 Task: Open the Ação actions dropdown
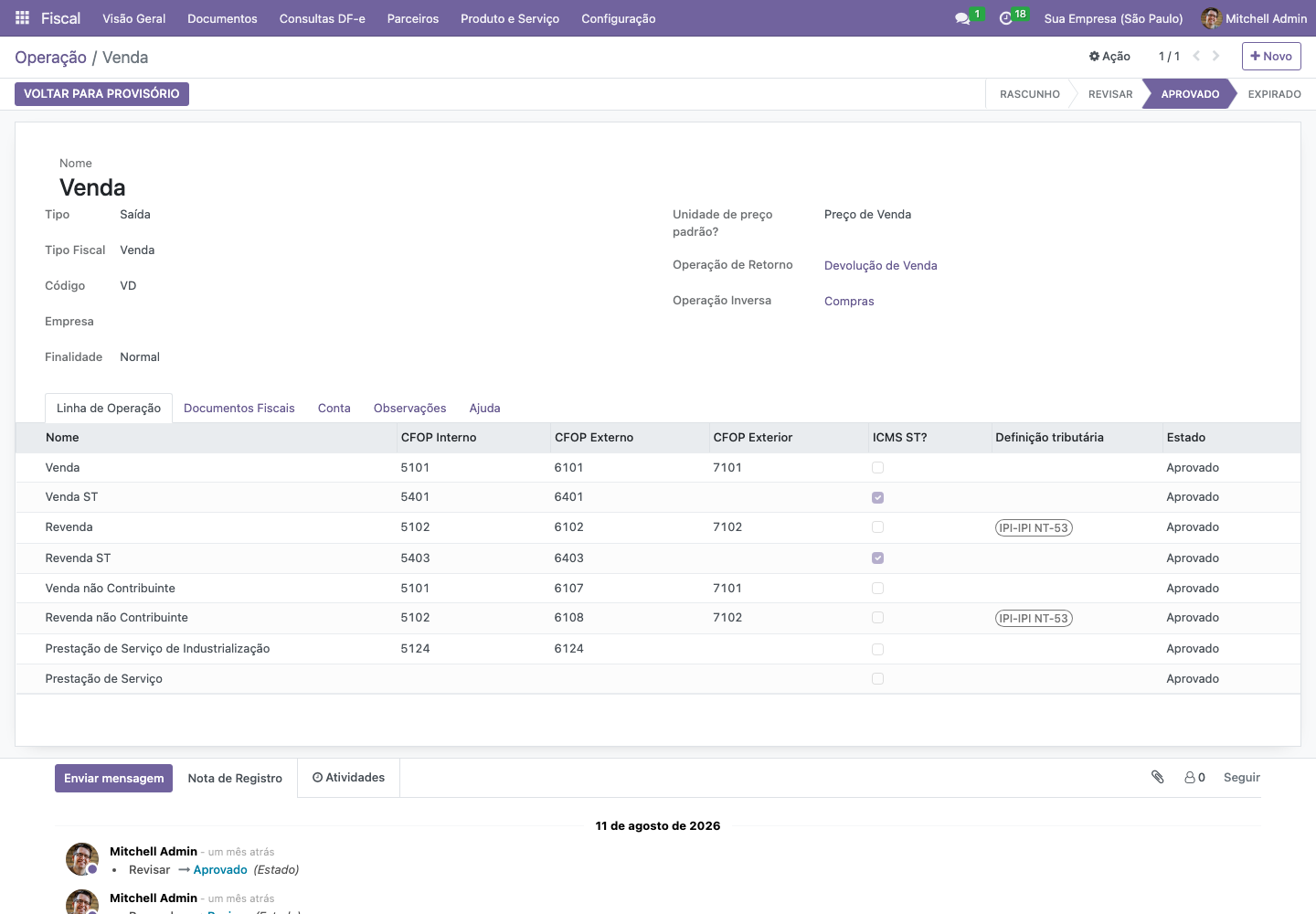(x=1109, y=57)
